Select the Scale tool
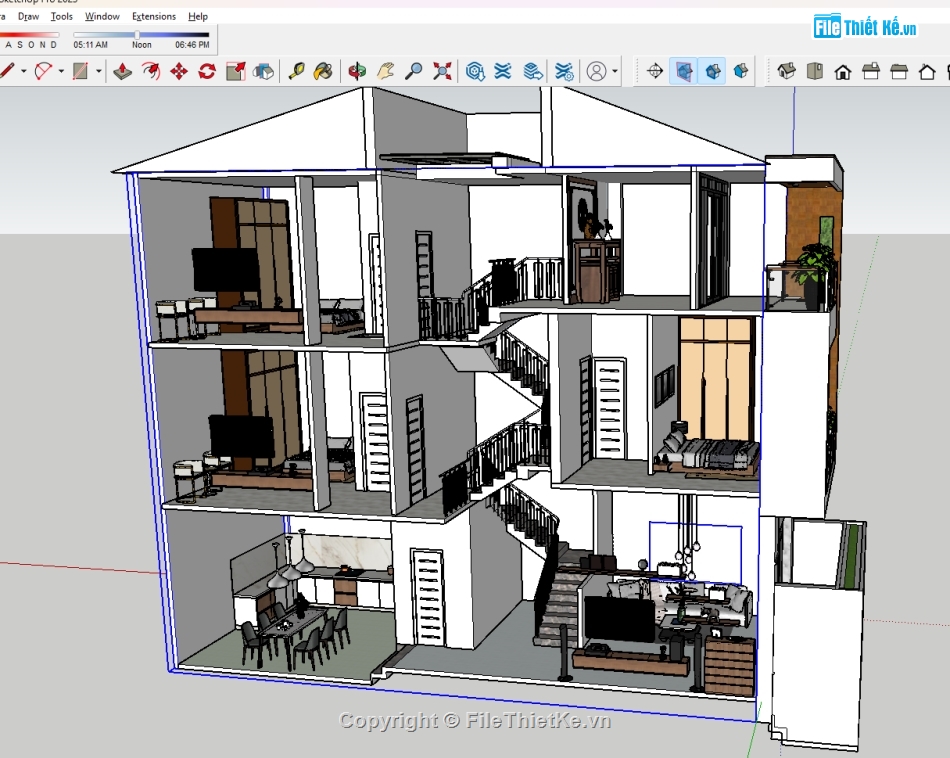This screenshot has width=950, height=758. pyautogui.click(x=236, y=71)
